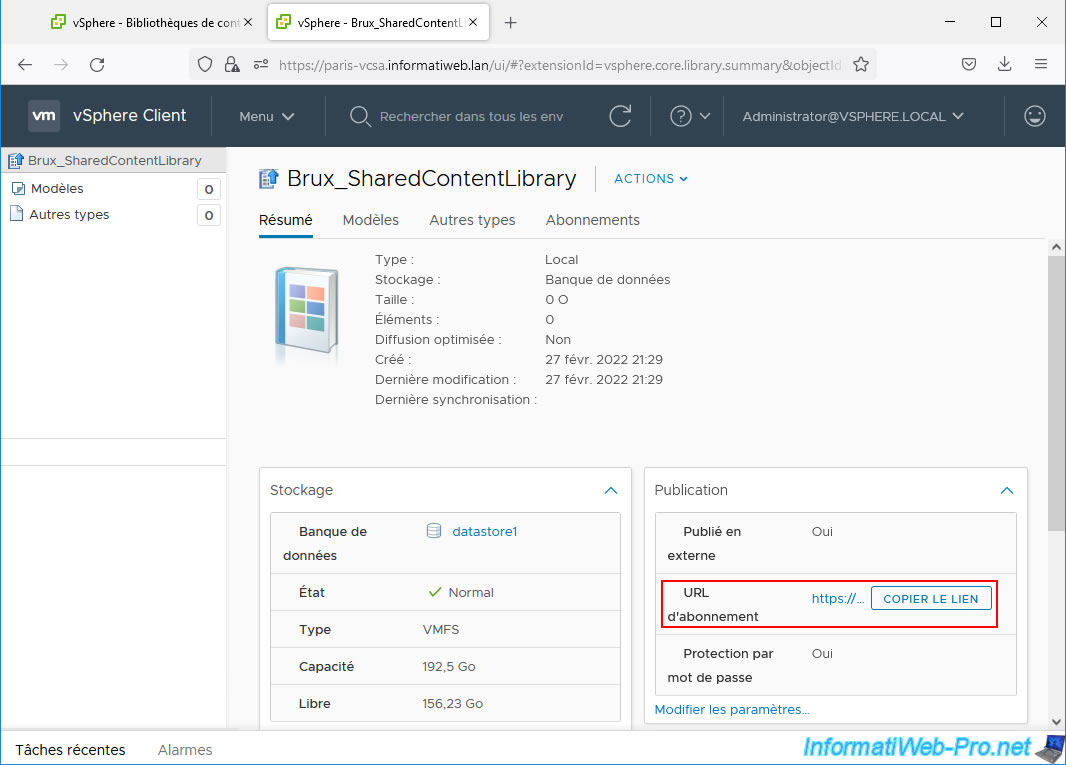The image size is (1066, 765).
Task: Click the Brux_SharedContentLibrary page title
Action: point(432,178)
